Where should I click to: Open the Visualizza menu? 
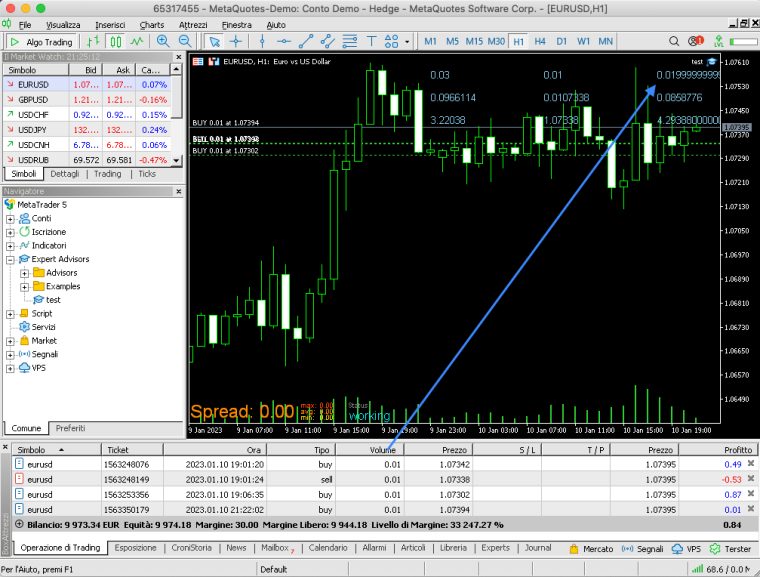[63, 25]
